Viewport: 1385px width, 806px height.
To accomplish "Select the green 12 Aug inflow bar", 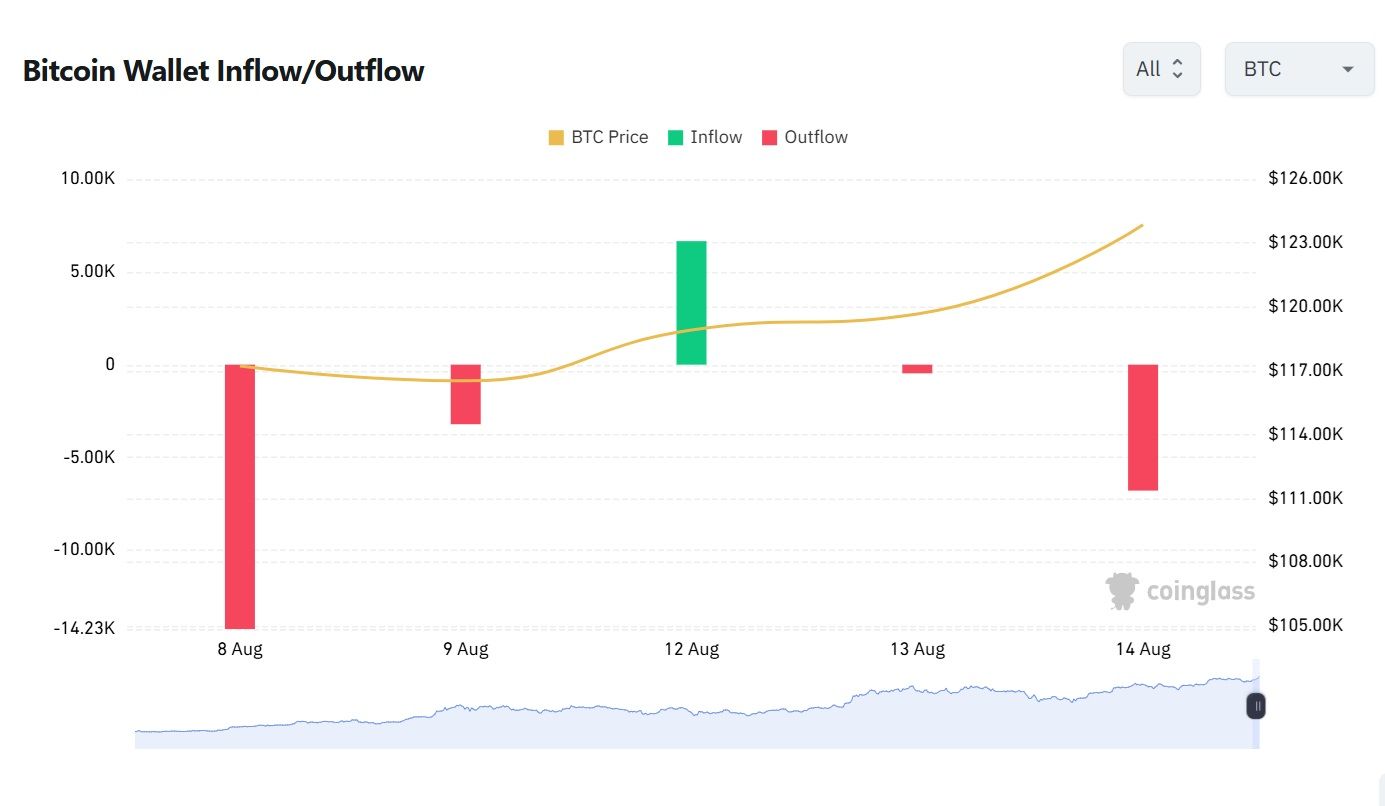I will pyautogui.click(x=692, y=300).
